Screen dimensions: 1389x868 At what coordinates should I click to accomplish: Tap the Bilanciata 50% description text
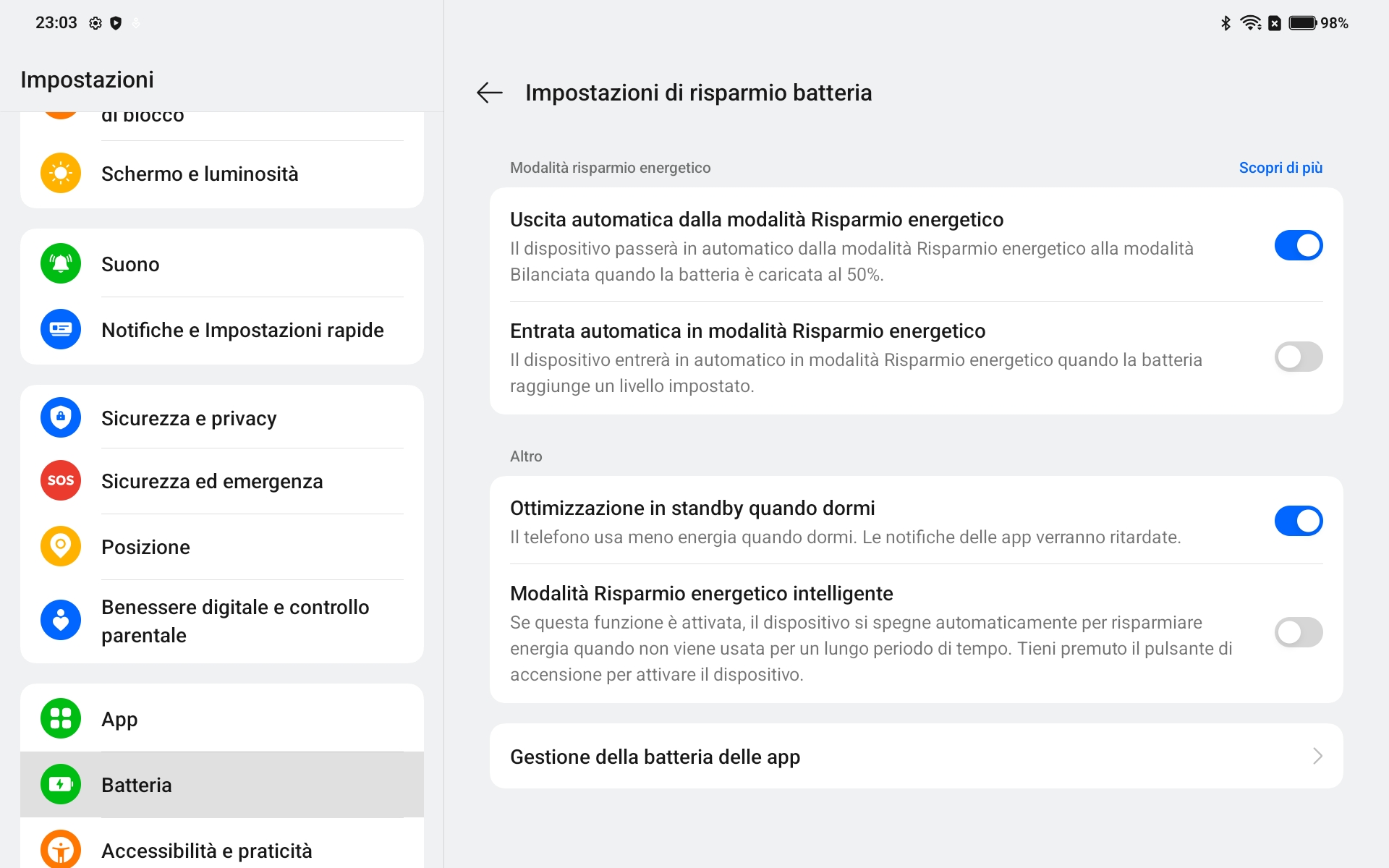(x=851, y=261)
